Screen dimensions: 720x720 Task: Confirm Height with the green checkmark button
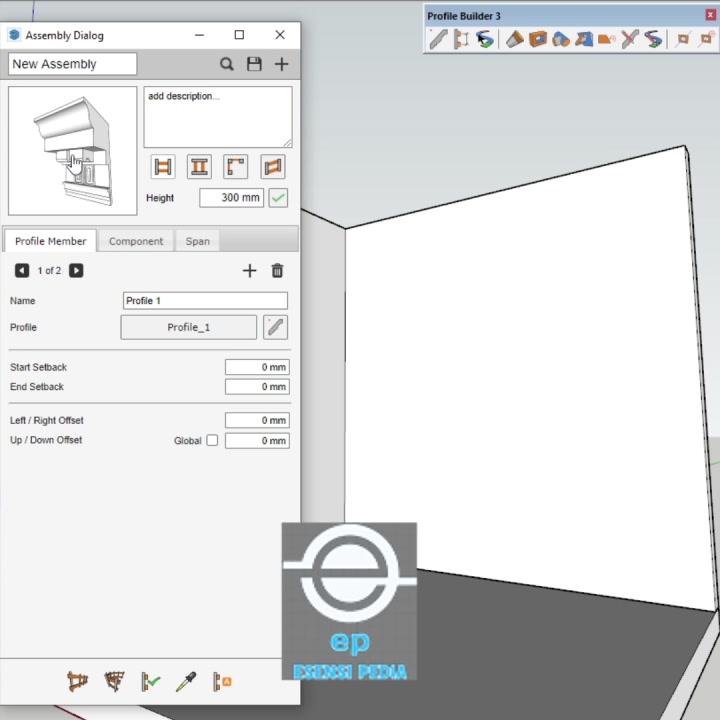point(278,198)
